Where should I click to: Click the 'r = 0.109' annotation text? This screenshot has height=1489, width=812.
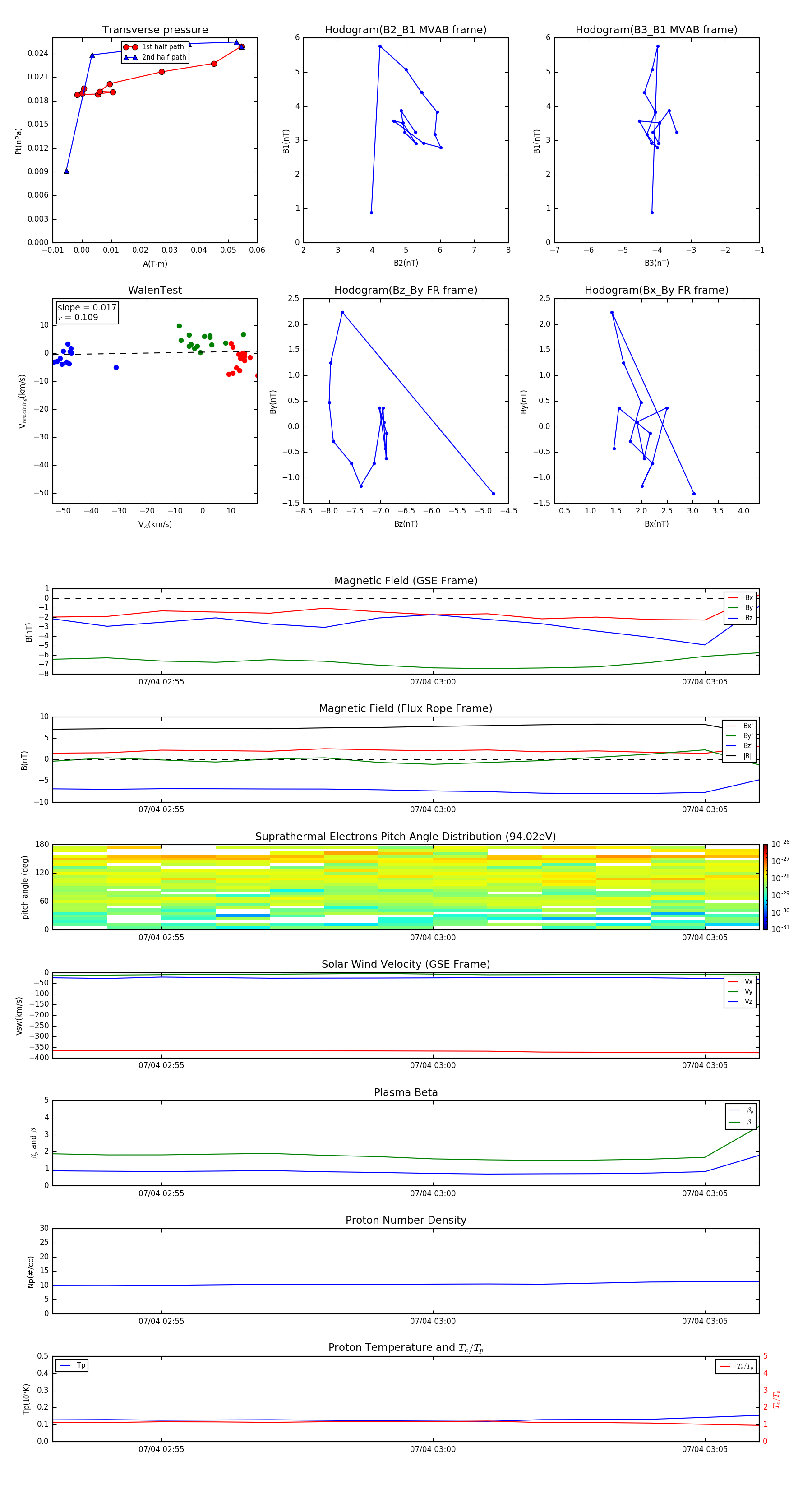point(78,317)
